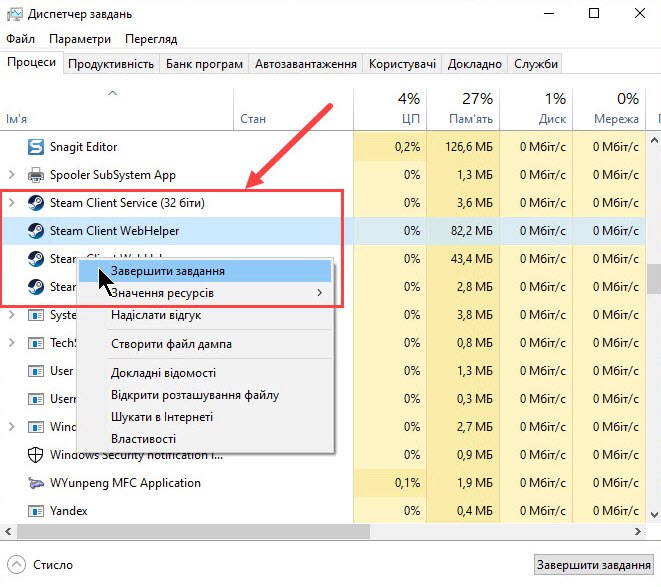Choose Шукати в Інтернеті
The width and height of the screenshot is (661, 587).
(x=205, y=417)
